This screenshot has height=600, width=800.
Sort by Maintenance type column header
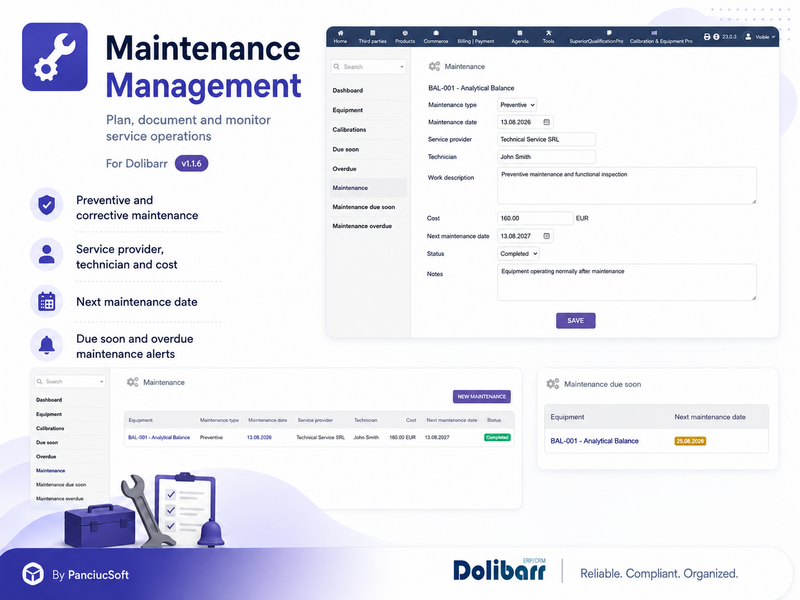pos(219,420)
